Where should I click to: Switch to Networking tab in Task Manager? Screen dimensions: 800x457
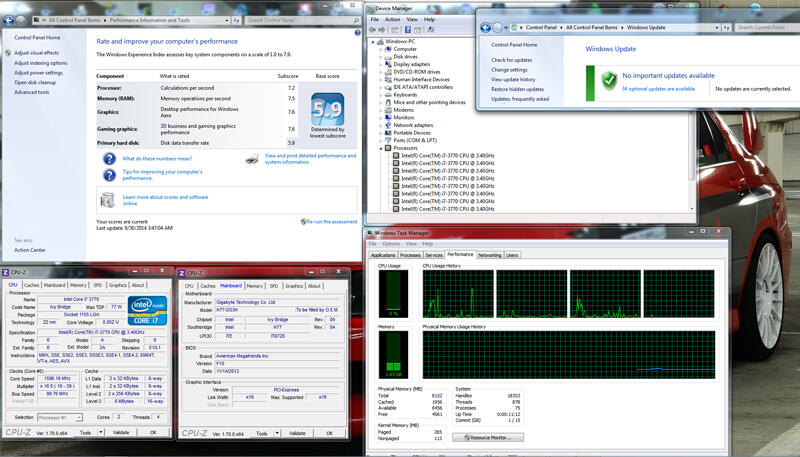pos(490,255)
